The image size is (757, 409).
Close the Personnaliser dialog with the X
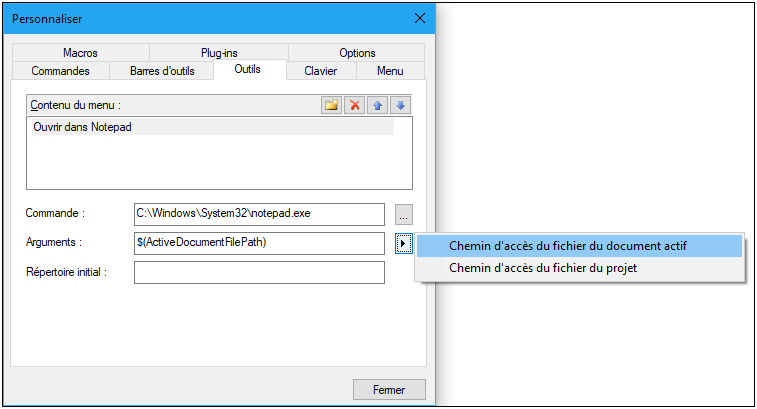pyautogui.click(x=420, y=18)
